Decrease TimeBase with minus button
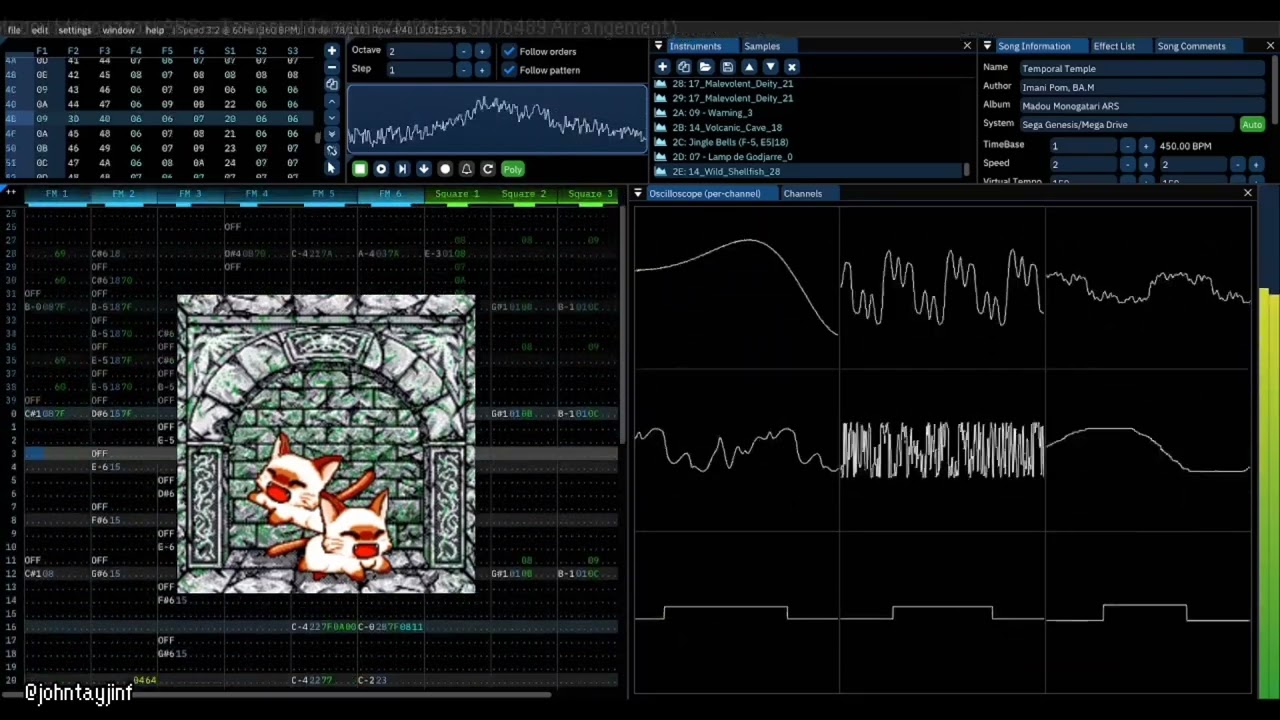This screenshot has height=720, width=1280. (1127, 146)
